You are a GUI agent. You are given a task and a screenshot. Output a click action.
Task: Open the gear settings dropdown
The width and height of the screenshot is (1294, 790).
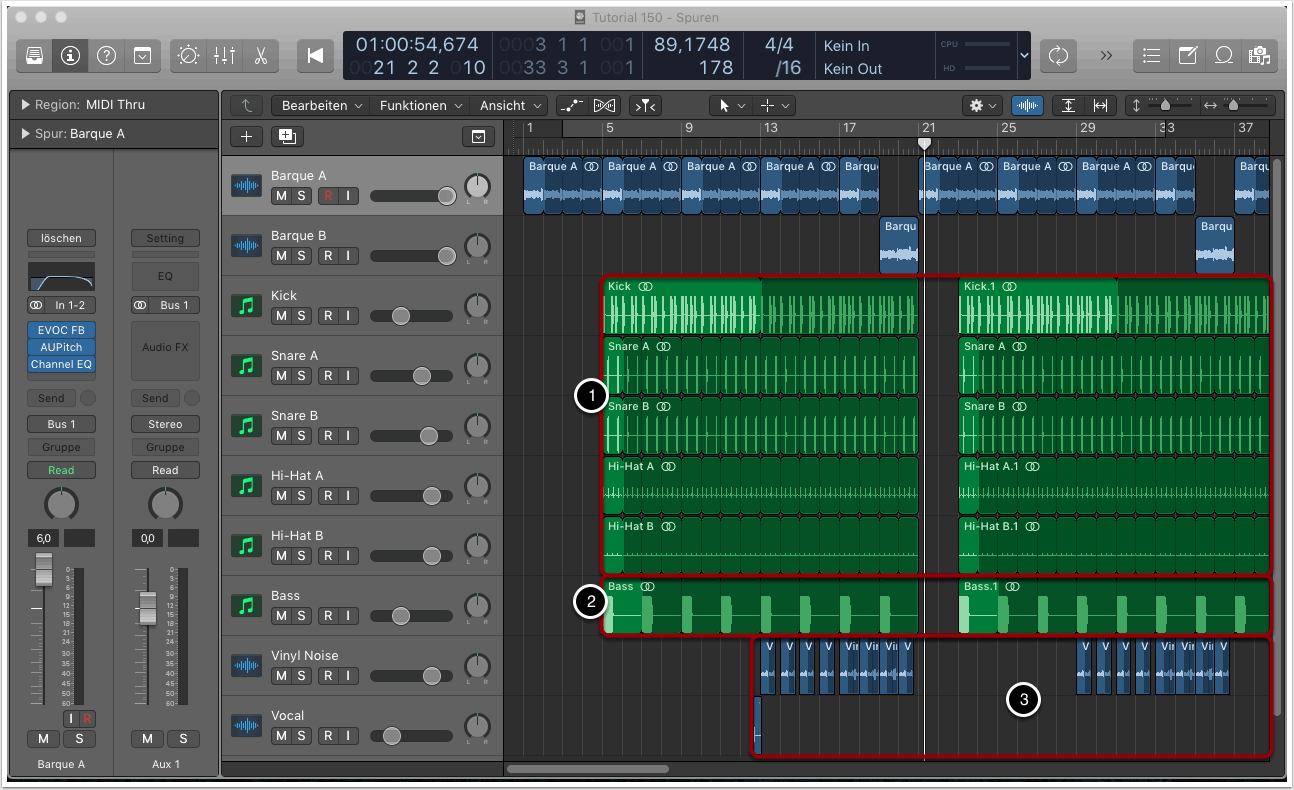pos(981,105)
